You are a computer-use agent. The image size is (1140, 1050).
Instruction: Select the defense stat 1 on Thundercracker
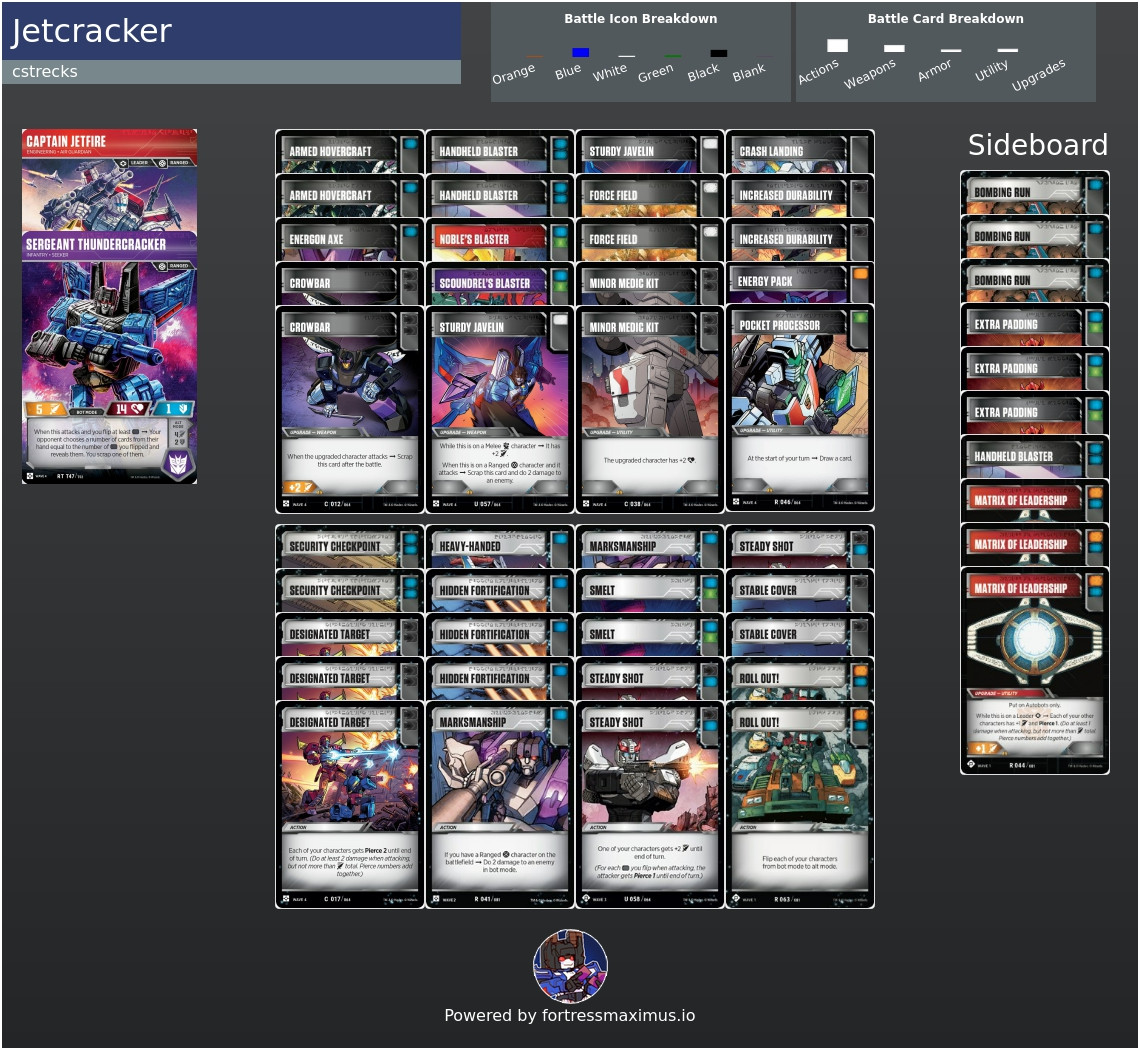click(174, 409)
